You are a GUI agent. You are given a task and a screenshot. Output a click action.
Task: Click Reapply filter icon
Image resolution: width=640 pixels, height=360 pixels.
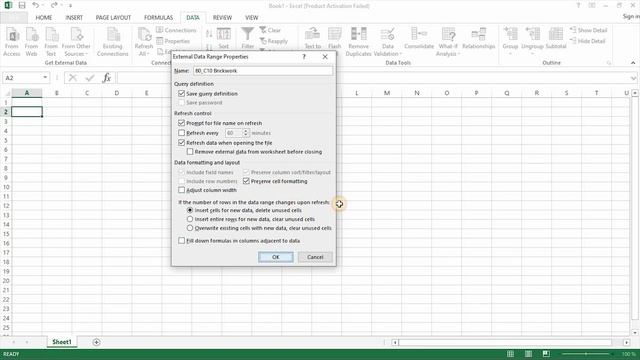274,41
